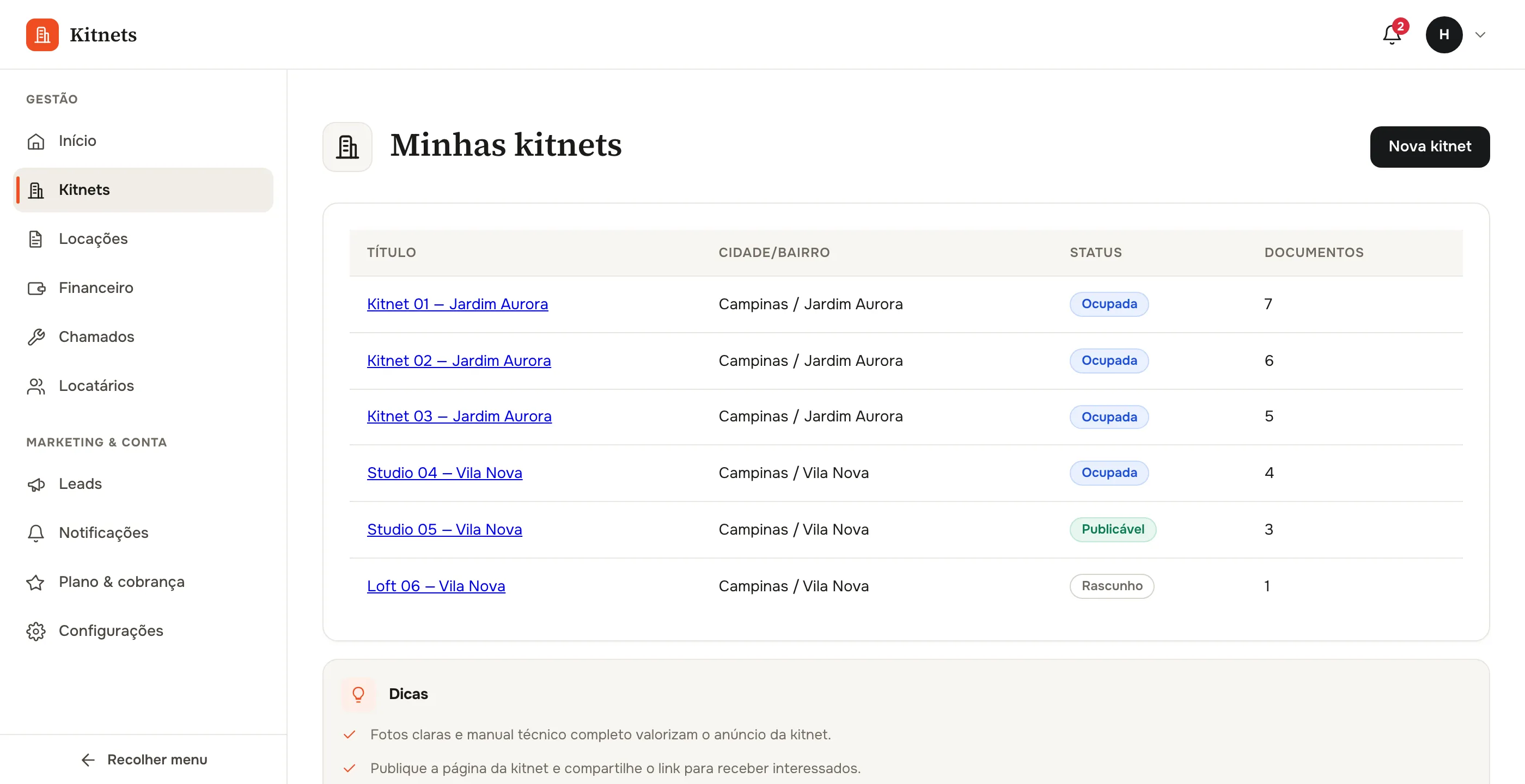The height and width of the screenshot is (784, 1525).
Task: Open Financeiro section
Action: tap(143, 287)
